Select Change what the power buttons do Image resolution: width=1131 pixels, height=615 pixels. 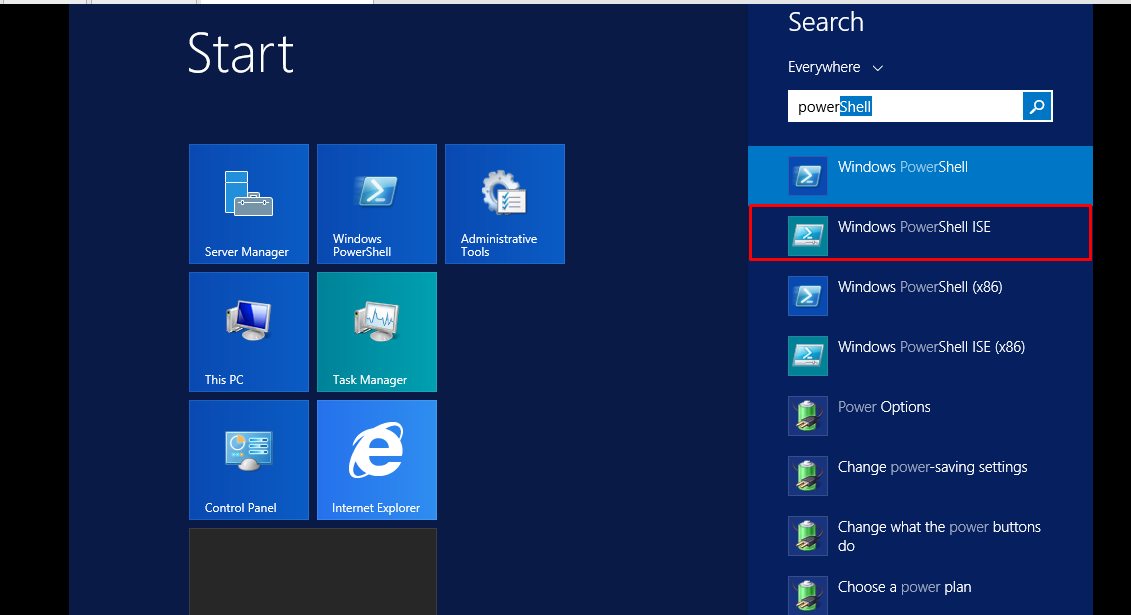[936, 536]
